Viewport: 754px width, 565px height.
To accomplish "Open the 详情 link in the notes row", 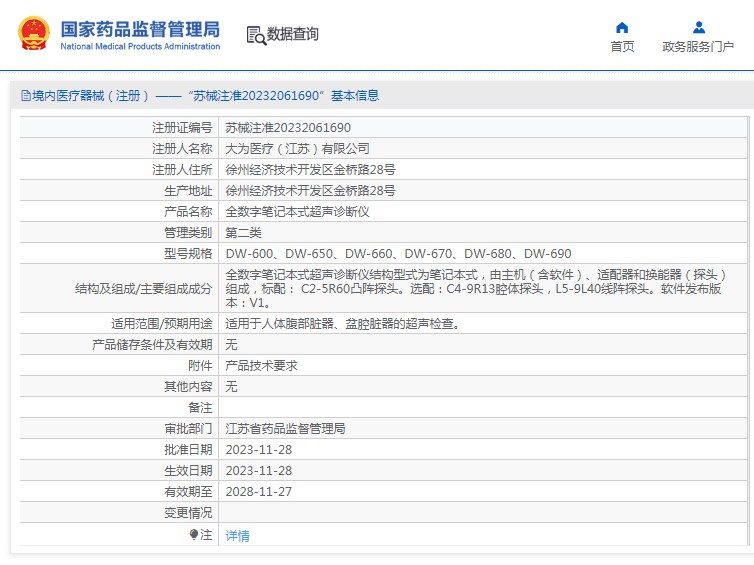I will pyautogui.click(x=238, y=536).
